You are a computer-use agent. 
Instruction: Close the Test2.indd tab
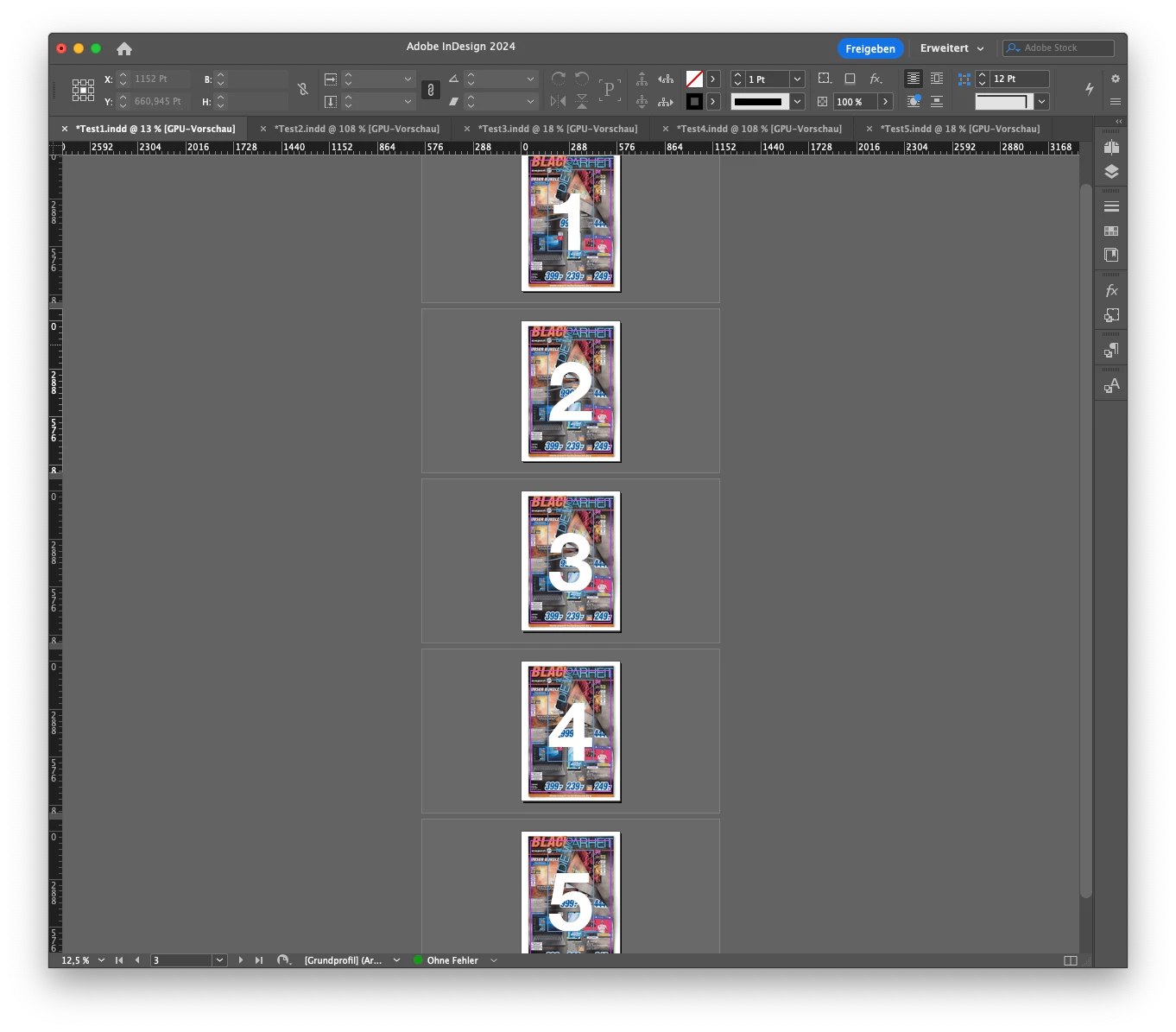(x=263, y=129)
